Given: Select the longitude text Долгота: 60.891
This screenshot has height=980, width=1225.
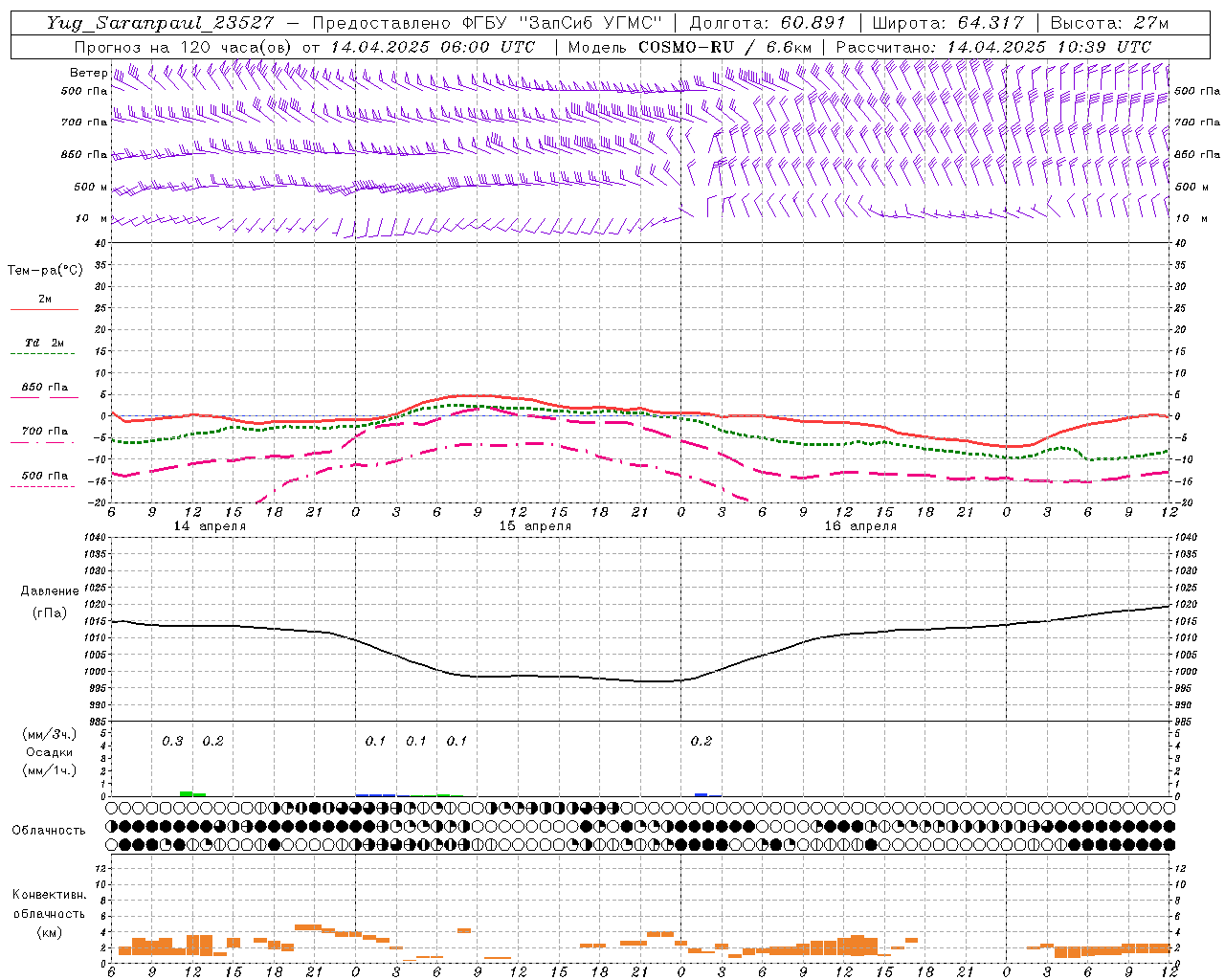Looking at the screenshot, I should [x=768, y=23].
